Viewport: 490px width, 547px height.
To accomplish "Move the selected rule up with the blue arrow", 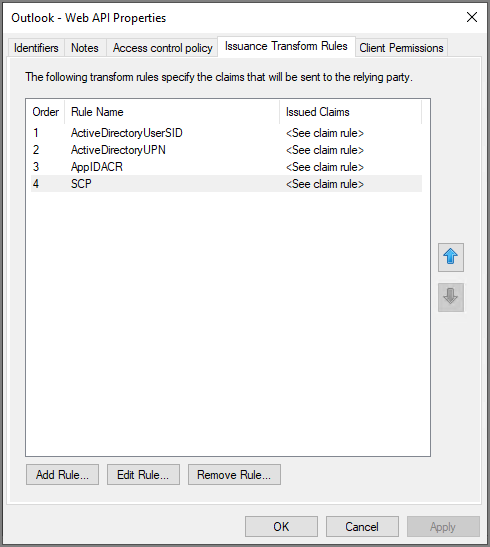I will 451,257.
